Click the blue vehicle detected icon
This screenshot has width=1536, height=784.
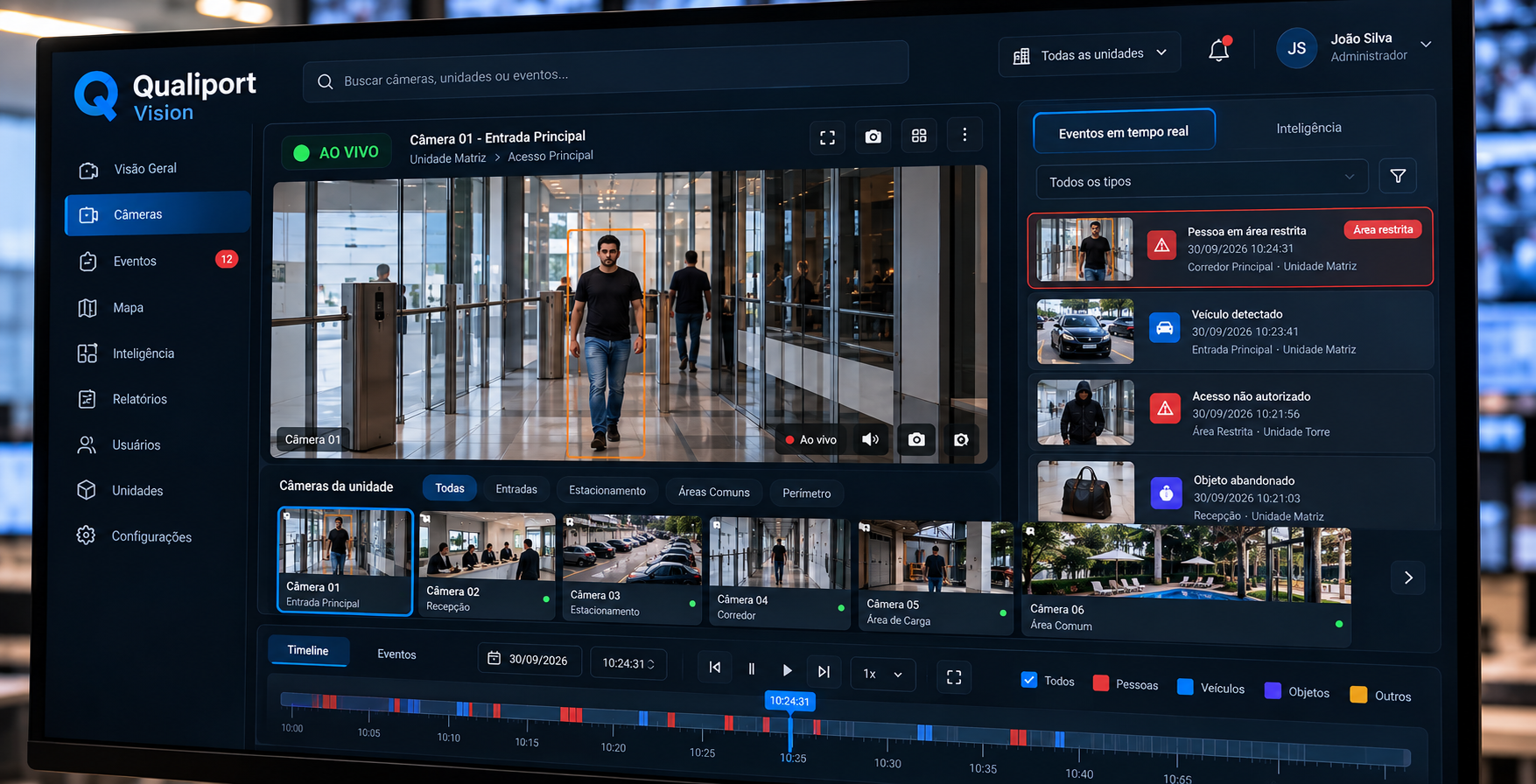(1164, 328)
